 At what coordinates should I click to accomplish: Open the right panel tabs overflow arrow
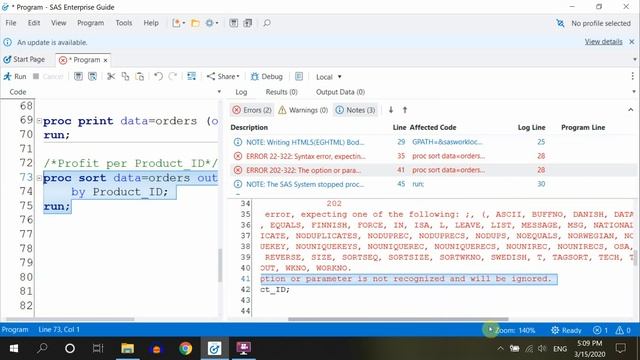pos(634,92)
